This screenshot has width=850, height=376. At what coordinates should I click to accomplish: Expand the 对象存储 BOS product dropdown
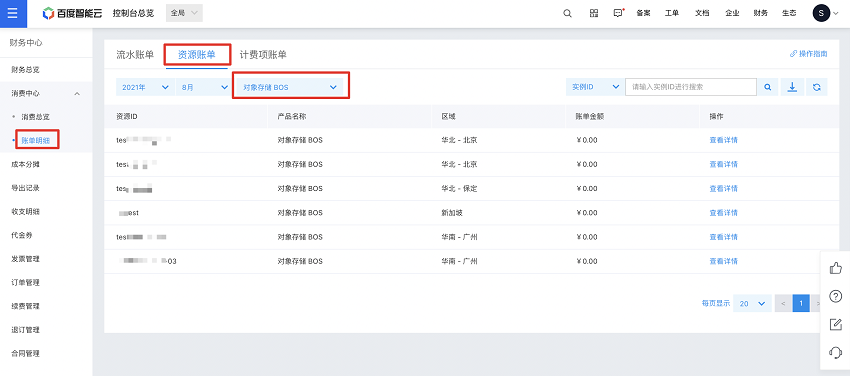[290, 87]
